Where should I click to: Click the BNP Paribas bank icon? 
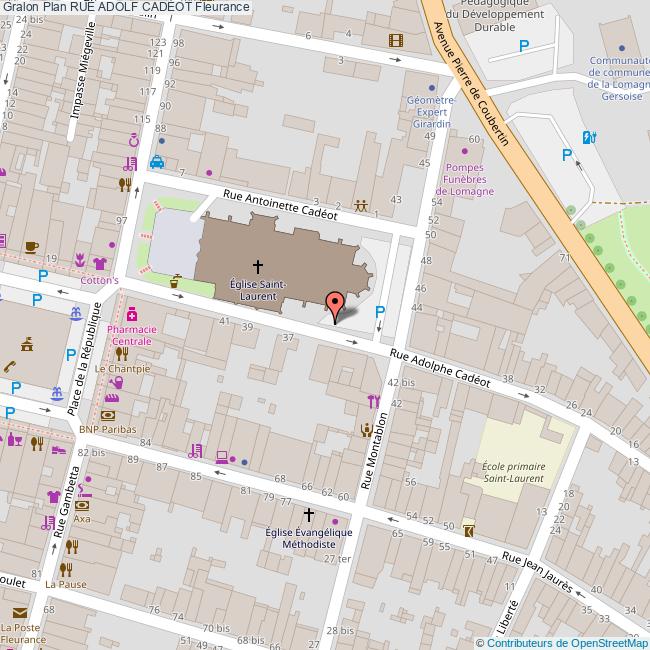click(x=108, y=414)
